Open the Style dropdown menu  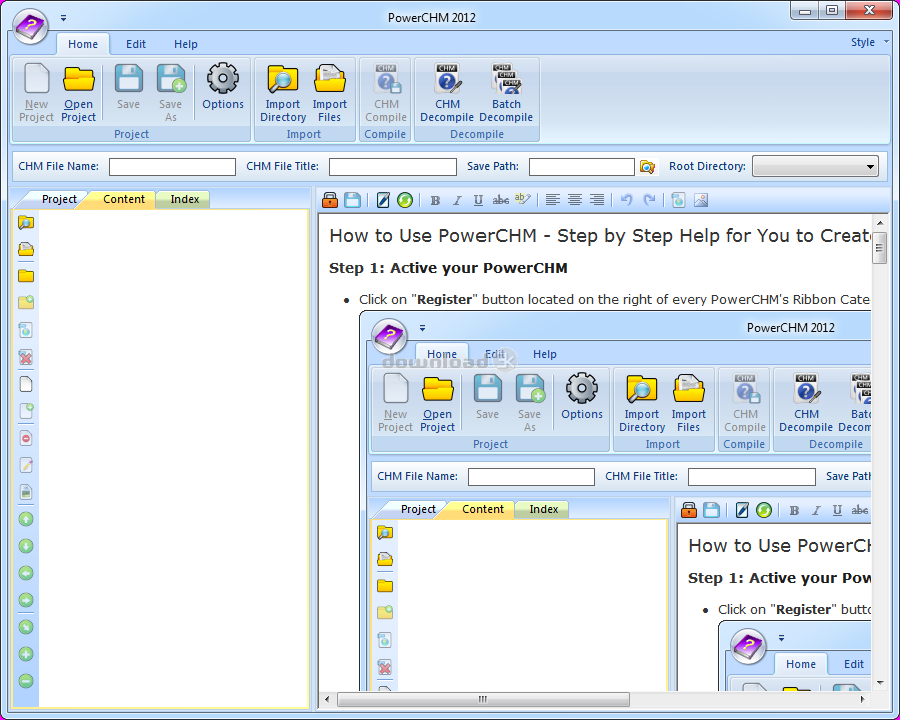870,42
